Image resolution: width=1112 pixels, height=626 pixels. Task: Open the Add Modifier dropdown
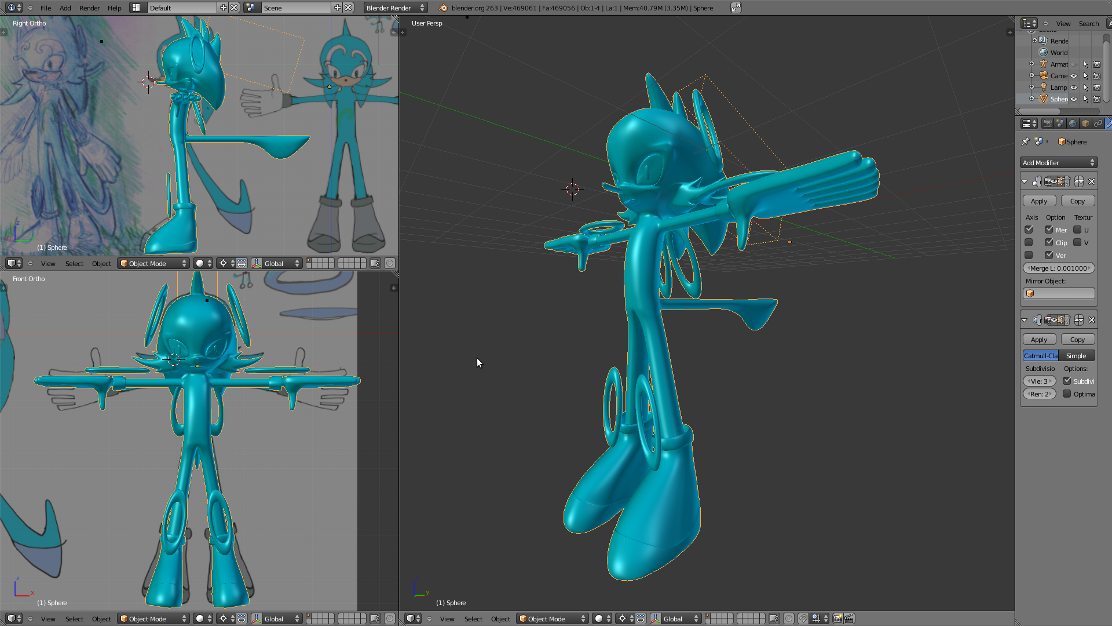coord(1058,162)
